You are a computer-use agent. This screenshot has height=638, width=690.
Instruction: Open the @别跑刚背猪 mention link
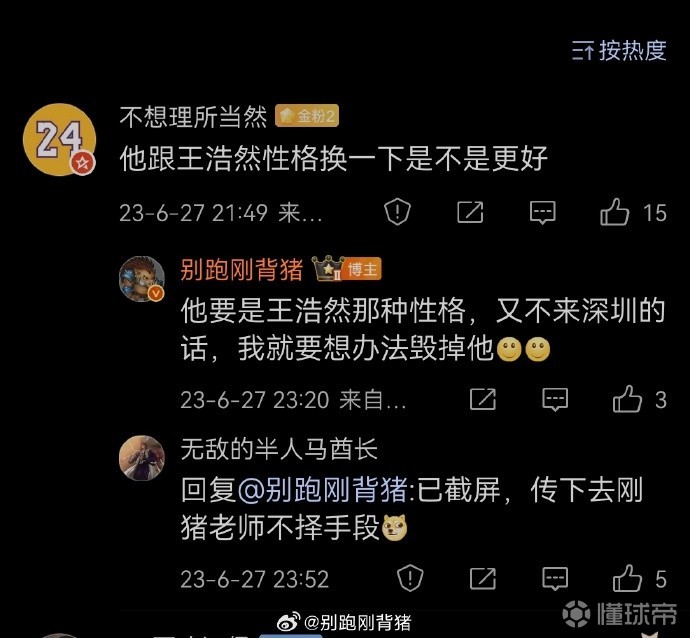click(x=323, y=490)
